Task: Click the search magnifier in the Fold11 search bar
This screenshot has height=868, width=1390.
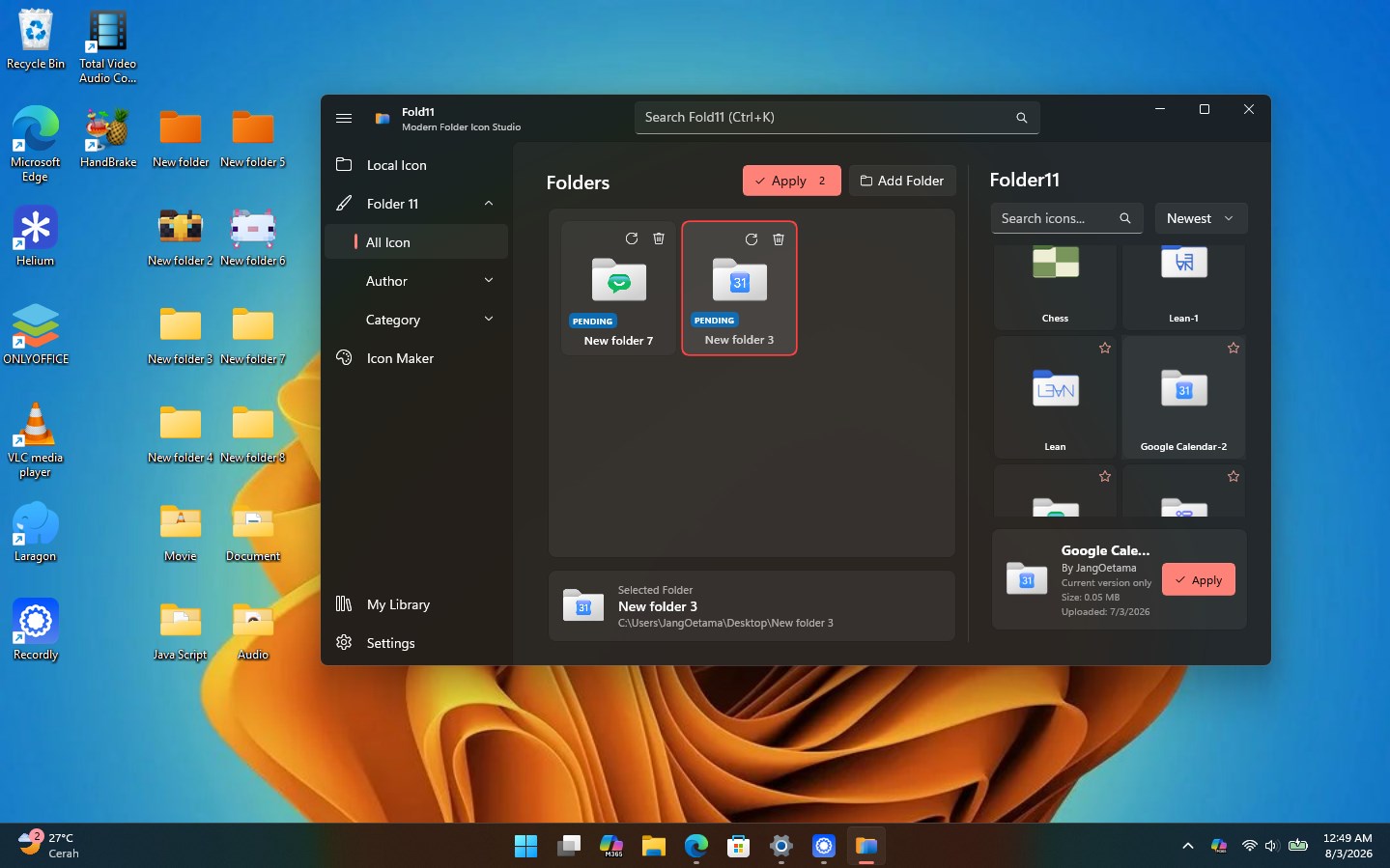Action: [1021, 118]
